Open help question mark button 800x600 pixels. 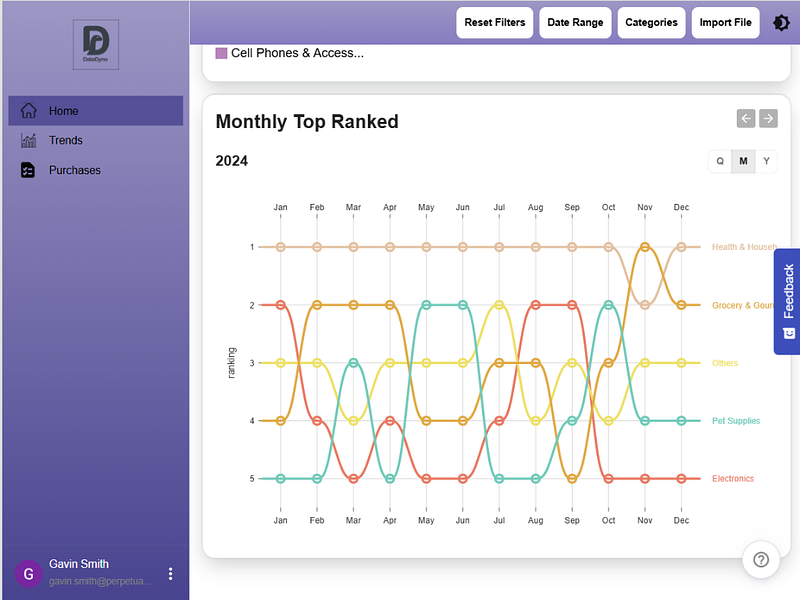pyautogui.click(x=761, y=560)
